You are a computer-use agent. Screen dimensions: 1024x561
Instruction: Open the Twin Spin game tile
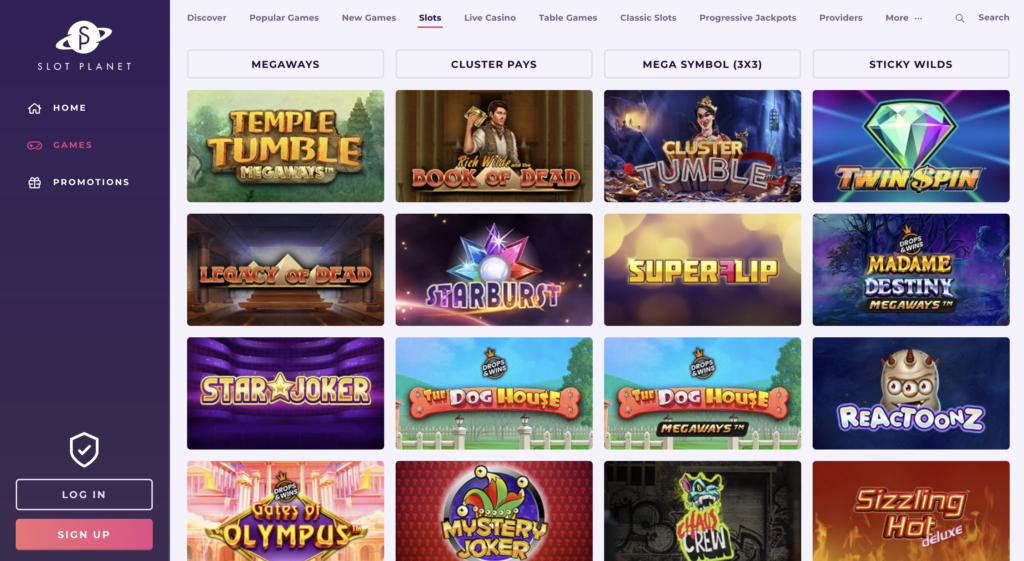(910, 146)
